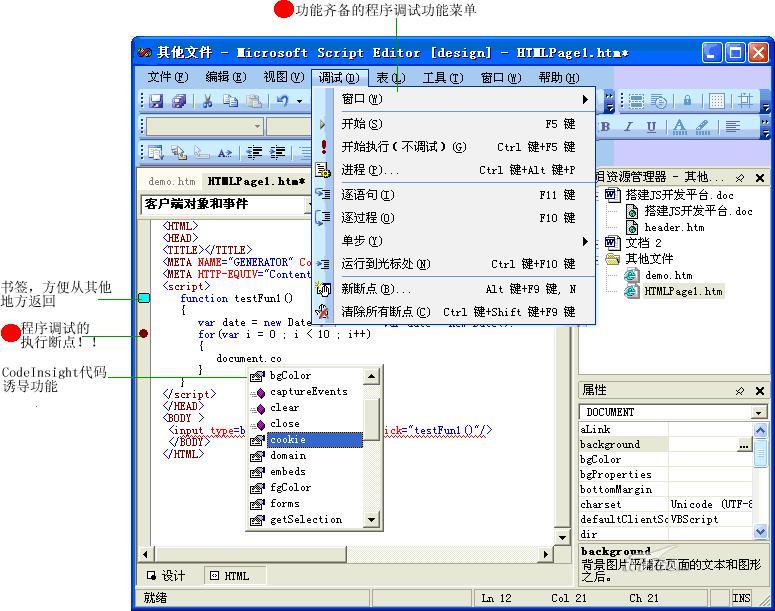The width and height of the screenshot is (775, 611).
Task: Click the Undo arrow icon
Action: tap(283, 101)
